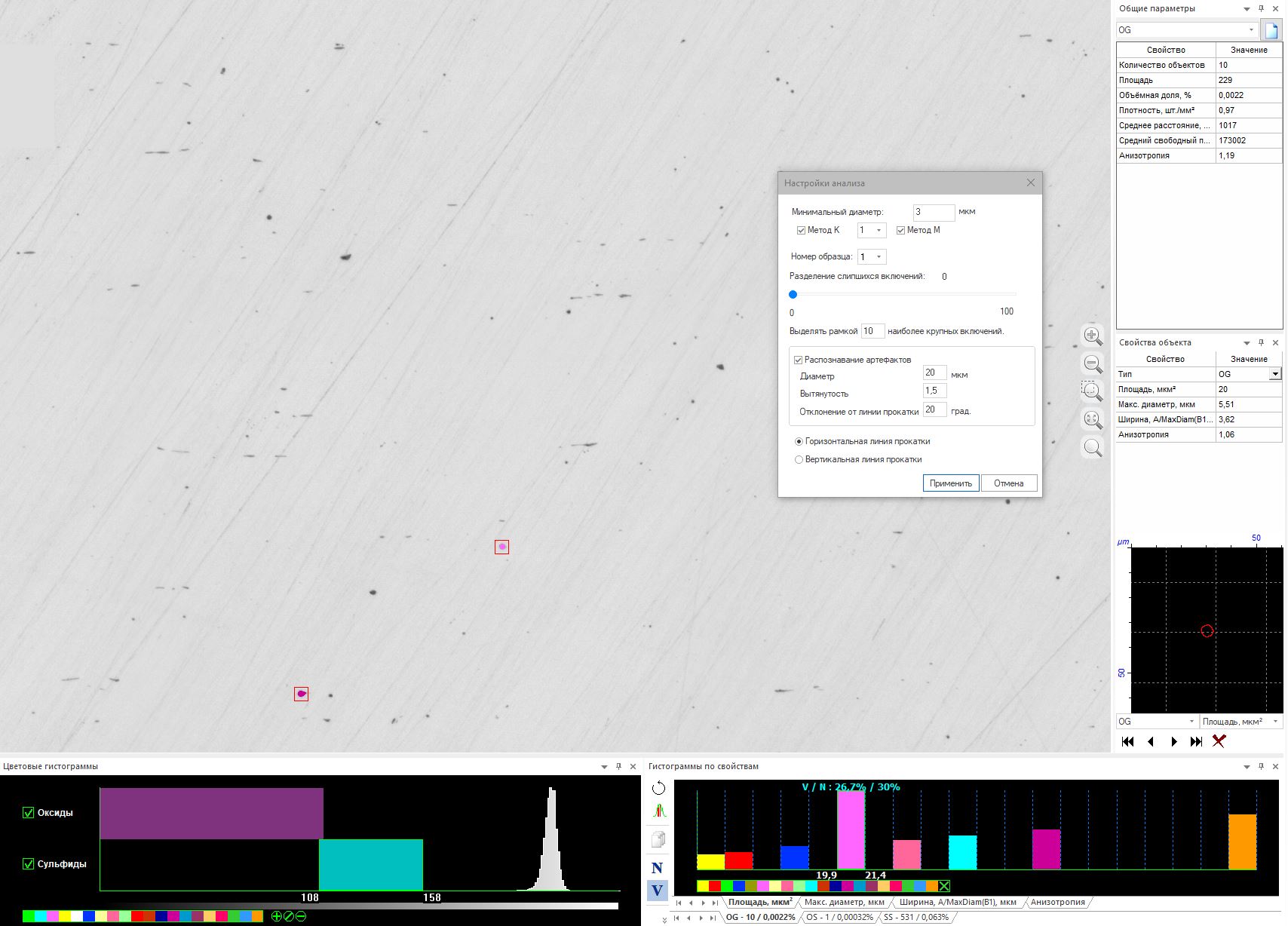Select the SS - 531 / 0,063% tab

pos(916,918)
